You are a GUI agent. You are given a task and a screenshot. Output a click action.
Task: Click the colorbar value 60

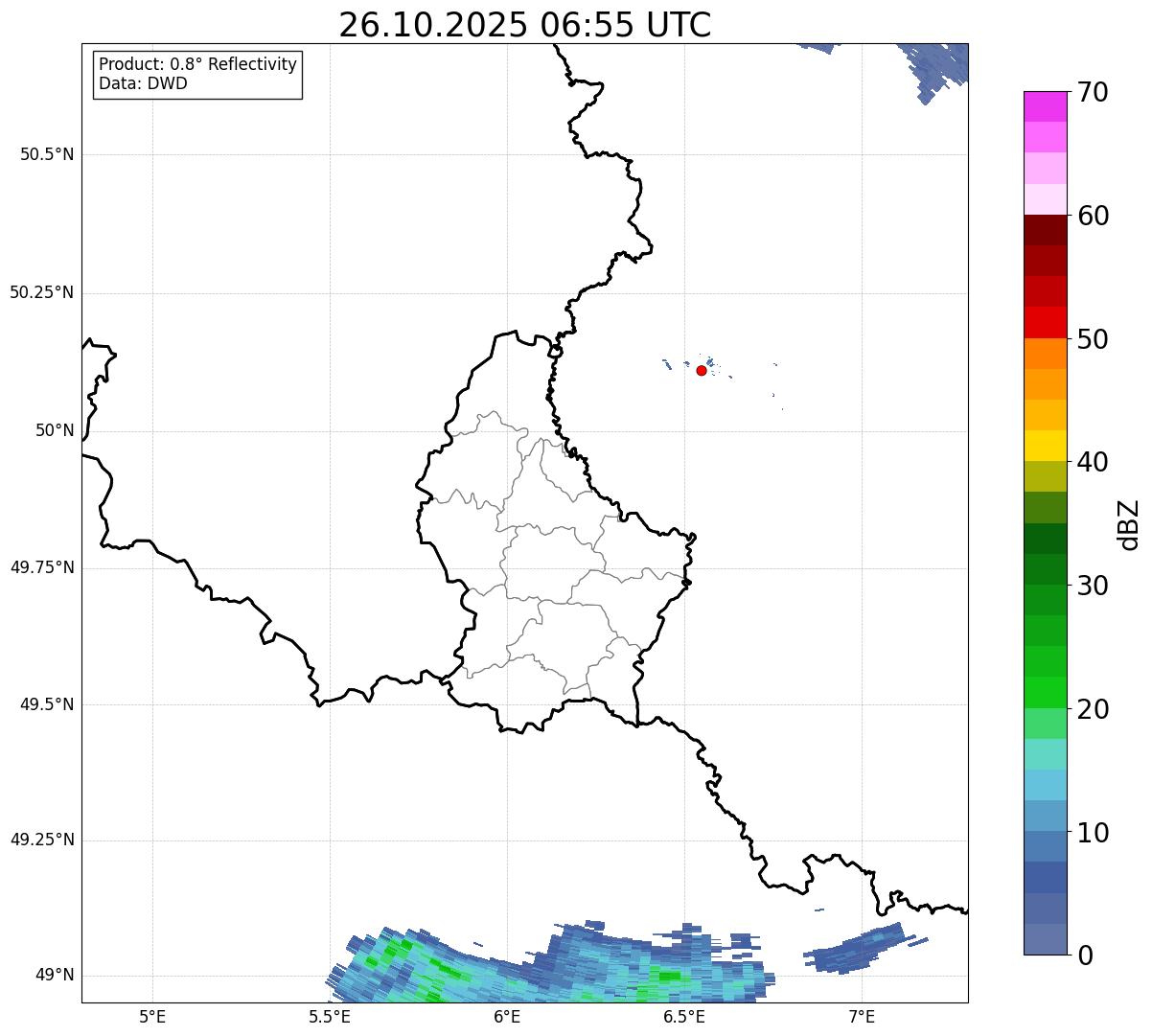1093,216
